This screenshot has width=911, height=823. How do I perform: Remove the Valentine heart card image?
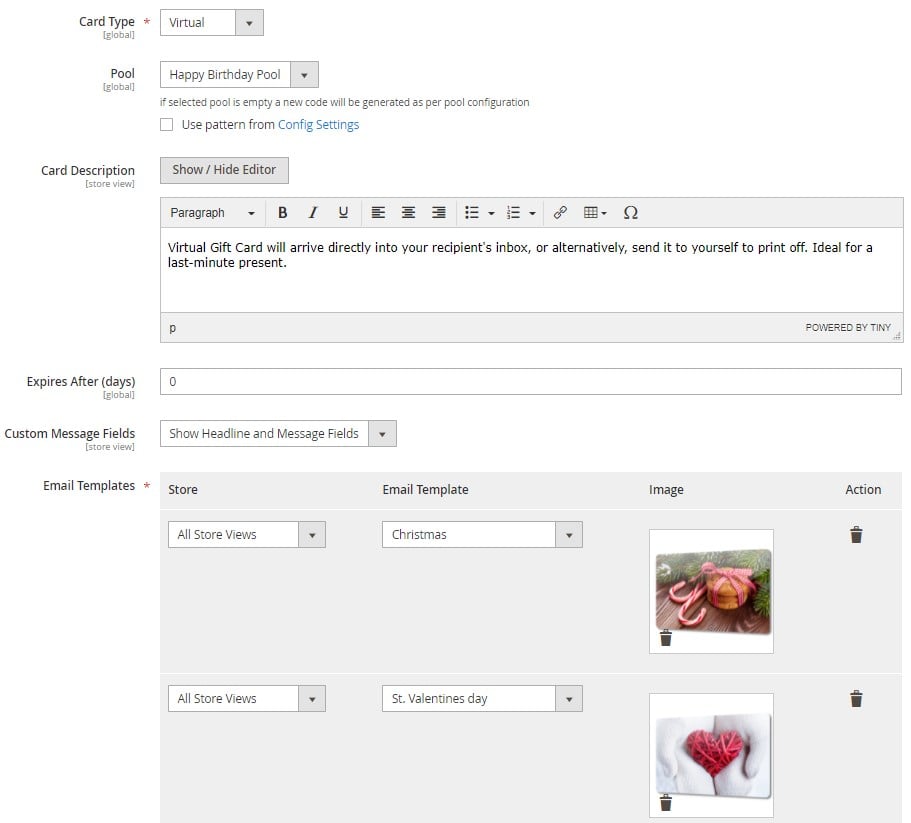(666, 802)
